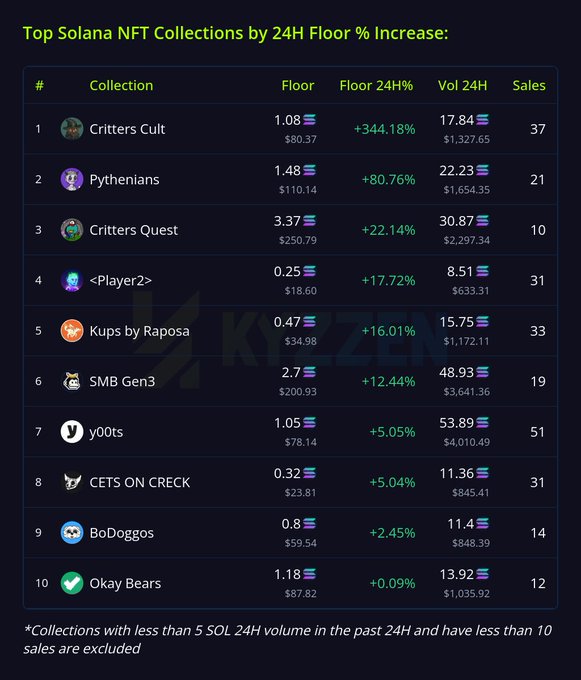Viewport: 581px width, 680px height.
Task: Click the +0.09% floor change value
Action: click(x=392, y=583)
